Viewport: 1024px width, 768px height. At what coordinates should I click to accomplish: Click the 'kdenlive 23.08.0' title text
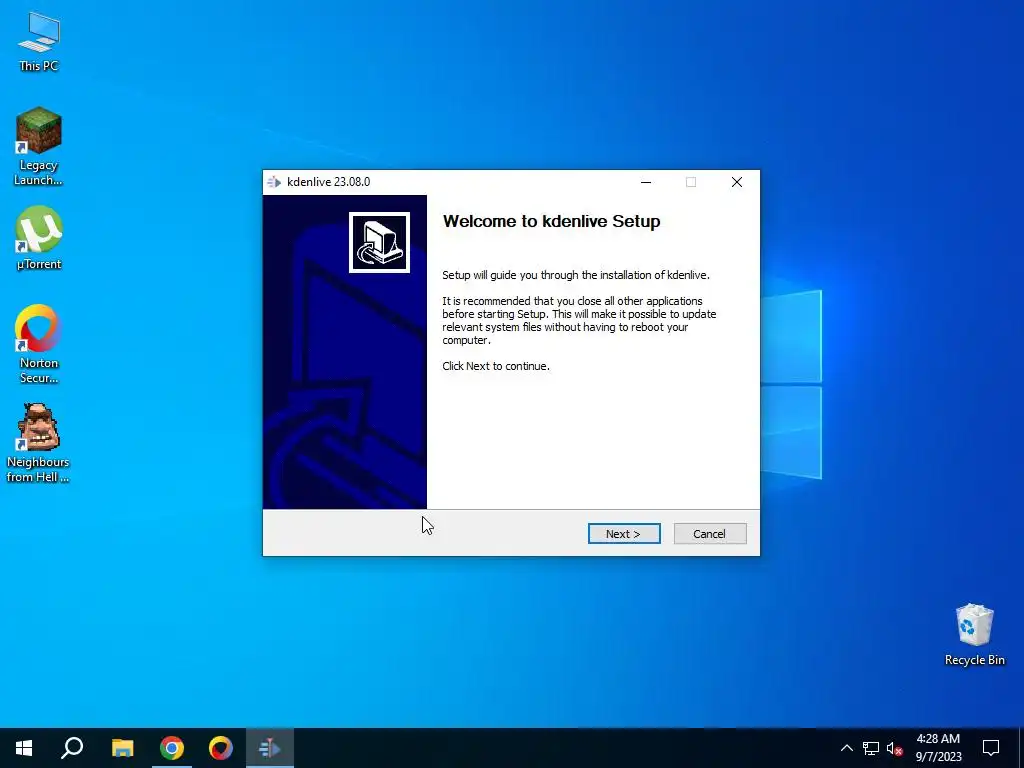pos(328,182)
